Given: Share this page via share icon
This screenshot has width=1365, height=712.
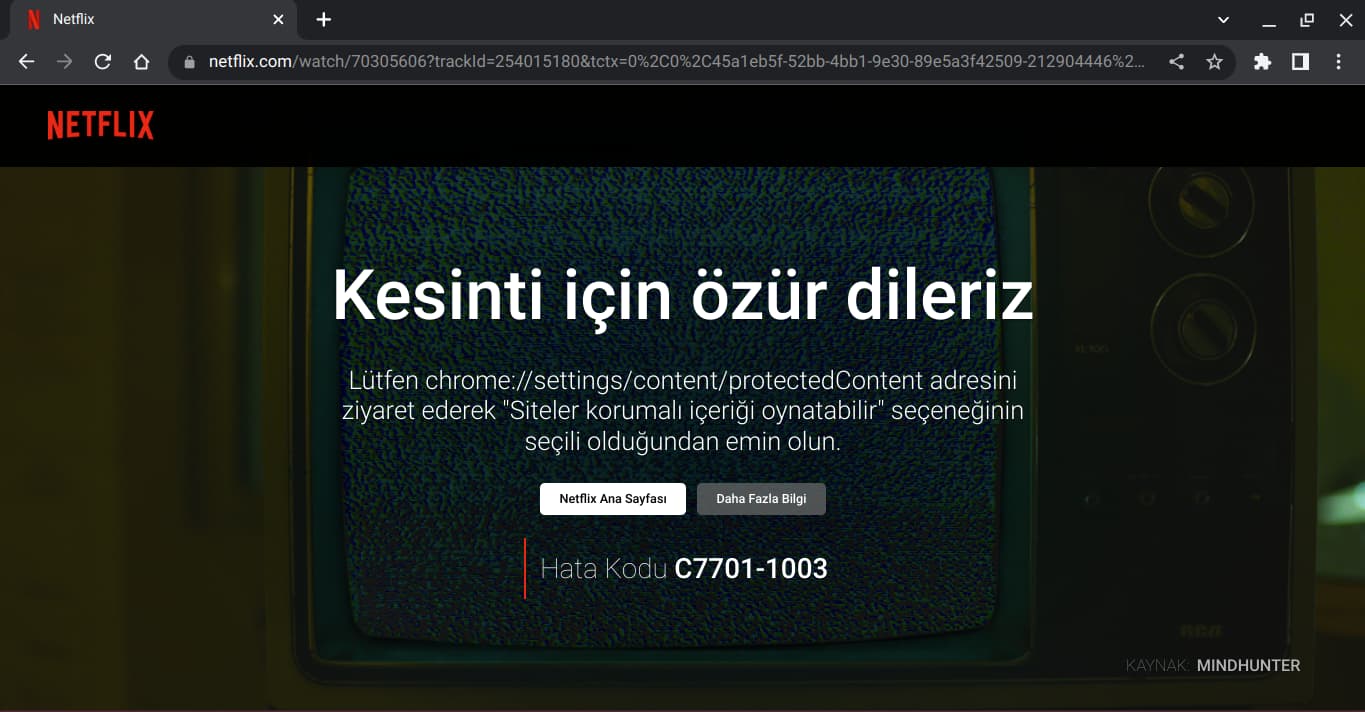Looking at the screenshot, I should click(1177, 62).
